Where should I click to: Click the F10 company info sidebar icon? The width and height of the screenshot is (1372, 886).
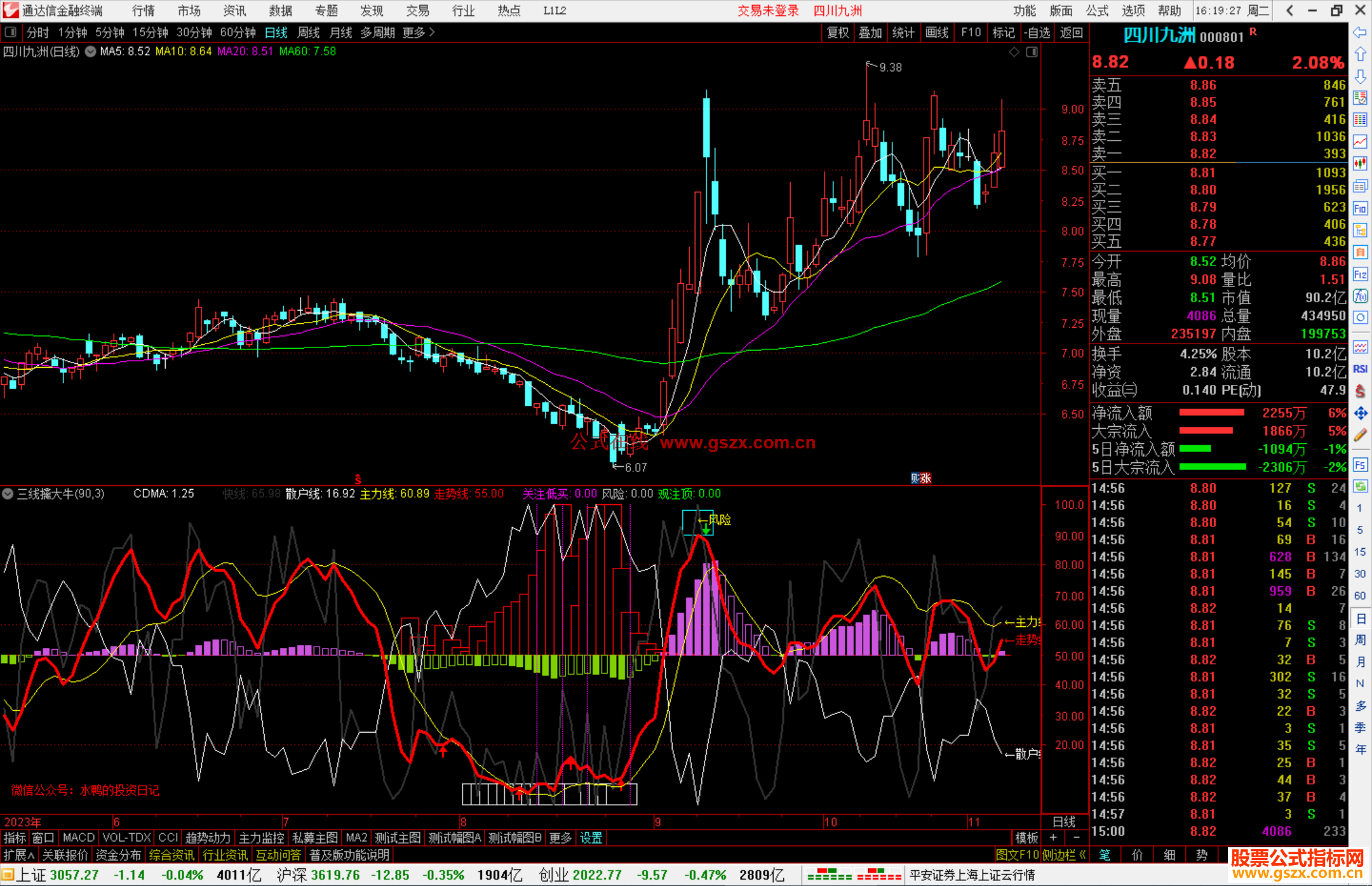(1360, 208)
